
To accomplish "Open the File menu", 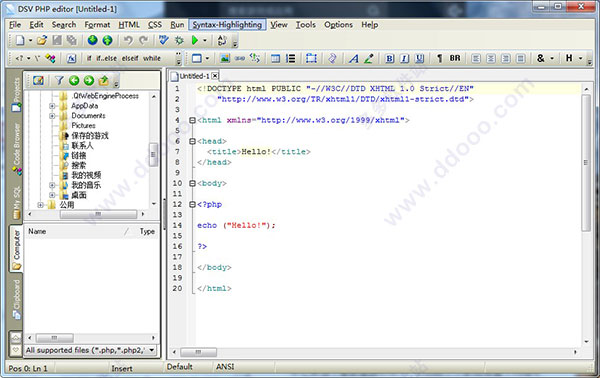I will (15, 25).
